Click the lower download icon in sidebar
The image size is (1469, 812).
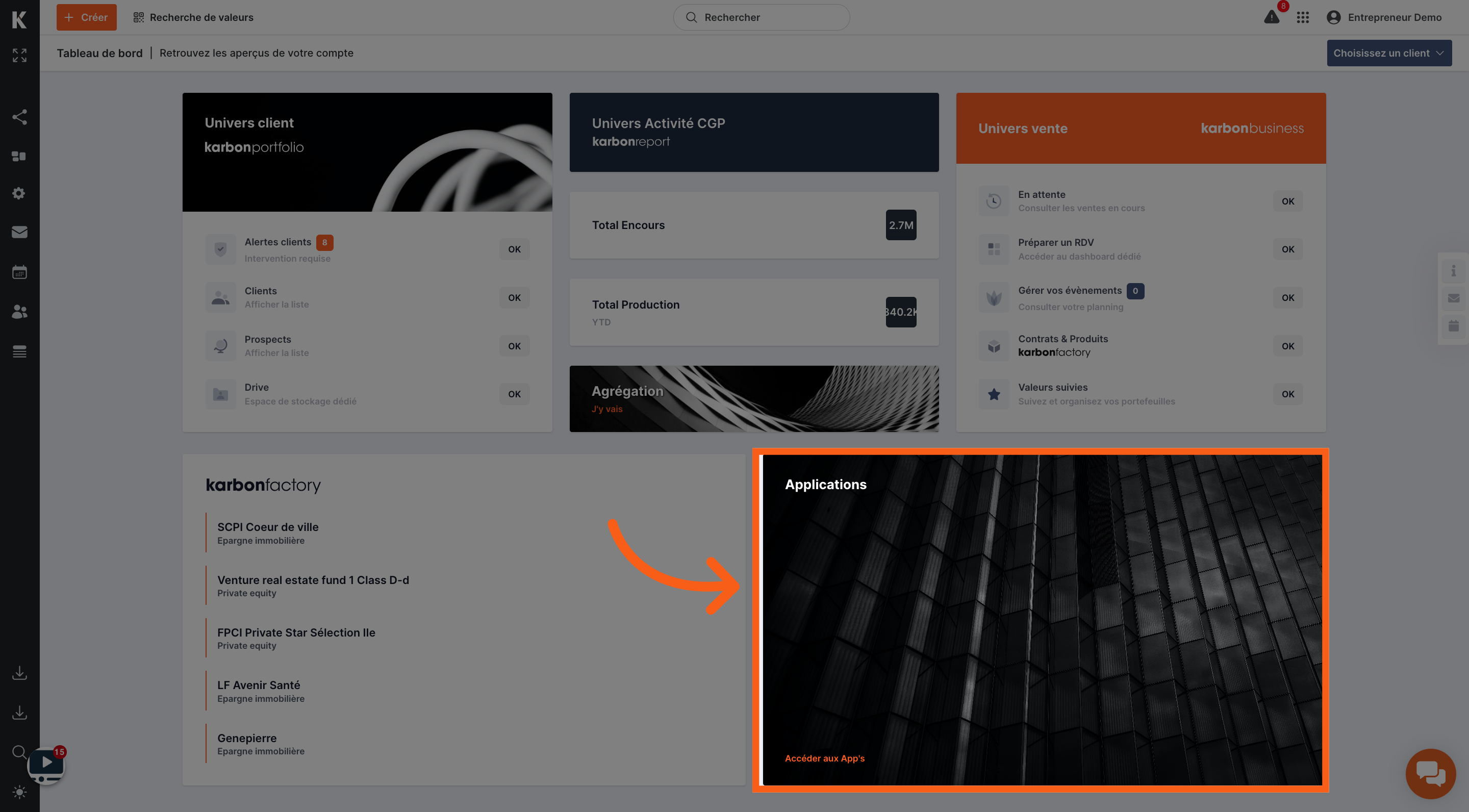click(19, 713)
